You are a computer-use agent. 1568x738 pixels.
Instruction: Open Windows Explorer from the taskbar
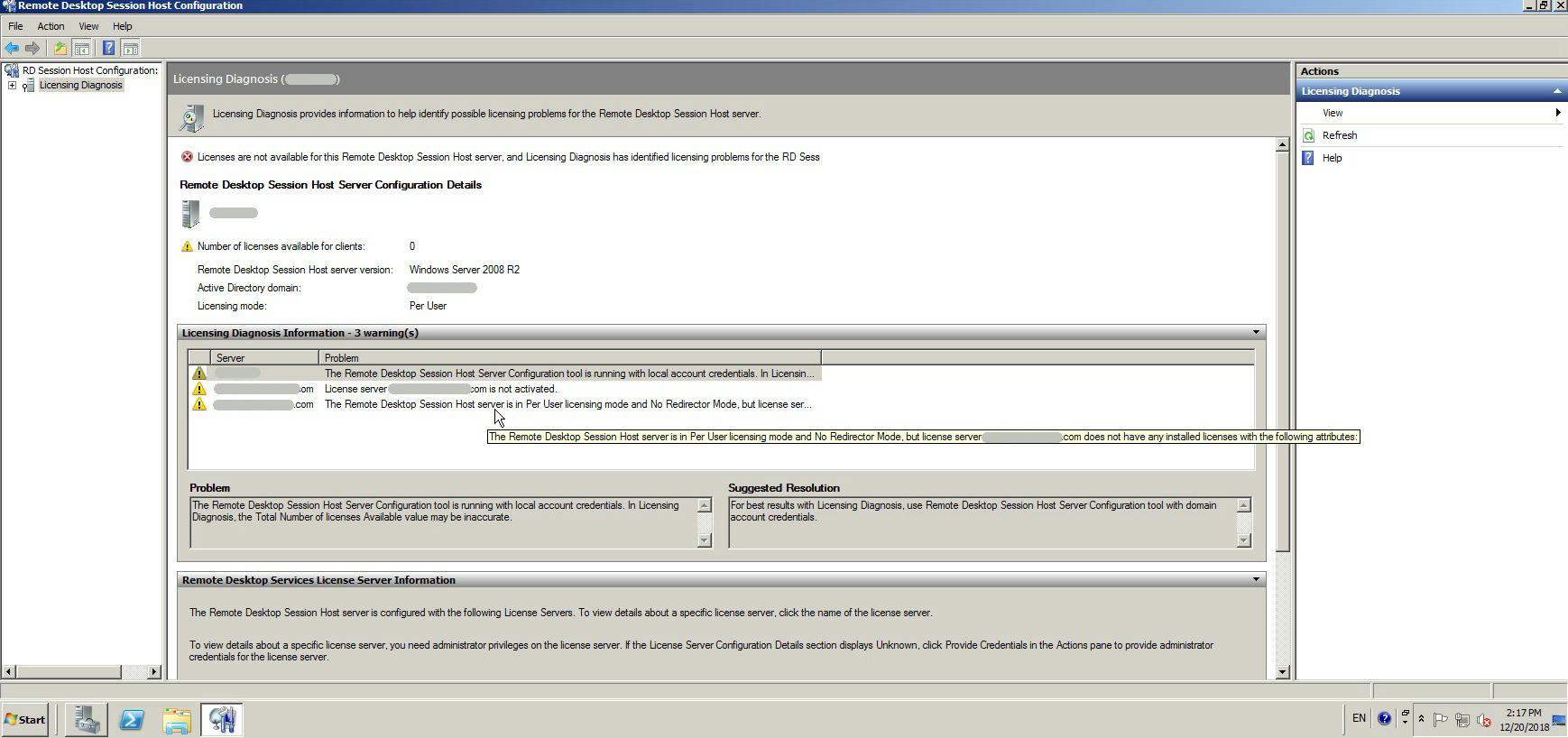point(177,719)
